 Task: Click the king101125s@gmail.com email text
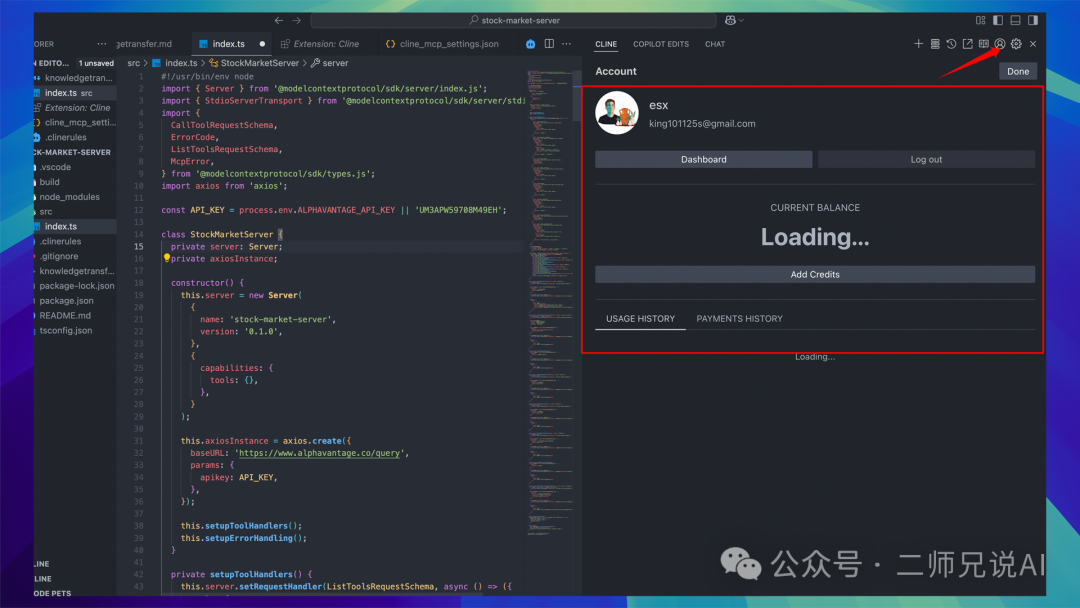point(702,124)
